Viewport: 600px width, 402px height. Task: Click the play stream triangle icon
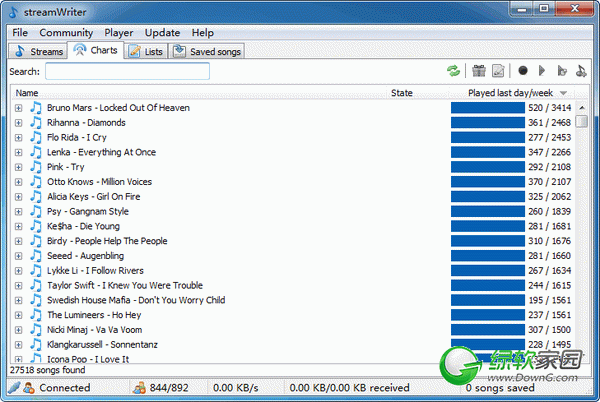click(x=541, y=71)
